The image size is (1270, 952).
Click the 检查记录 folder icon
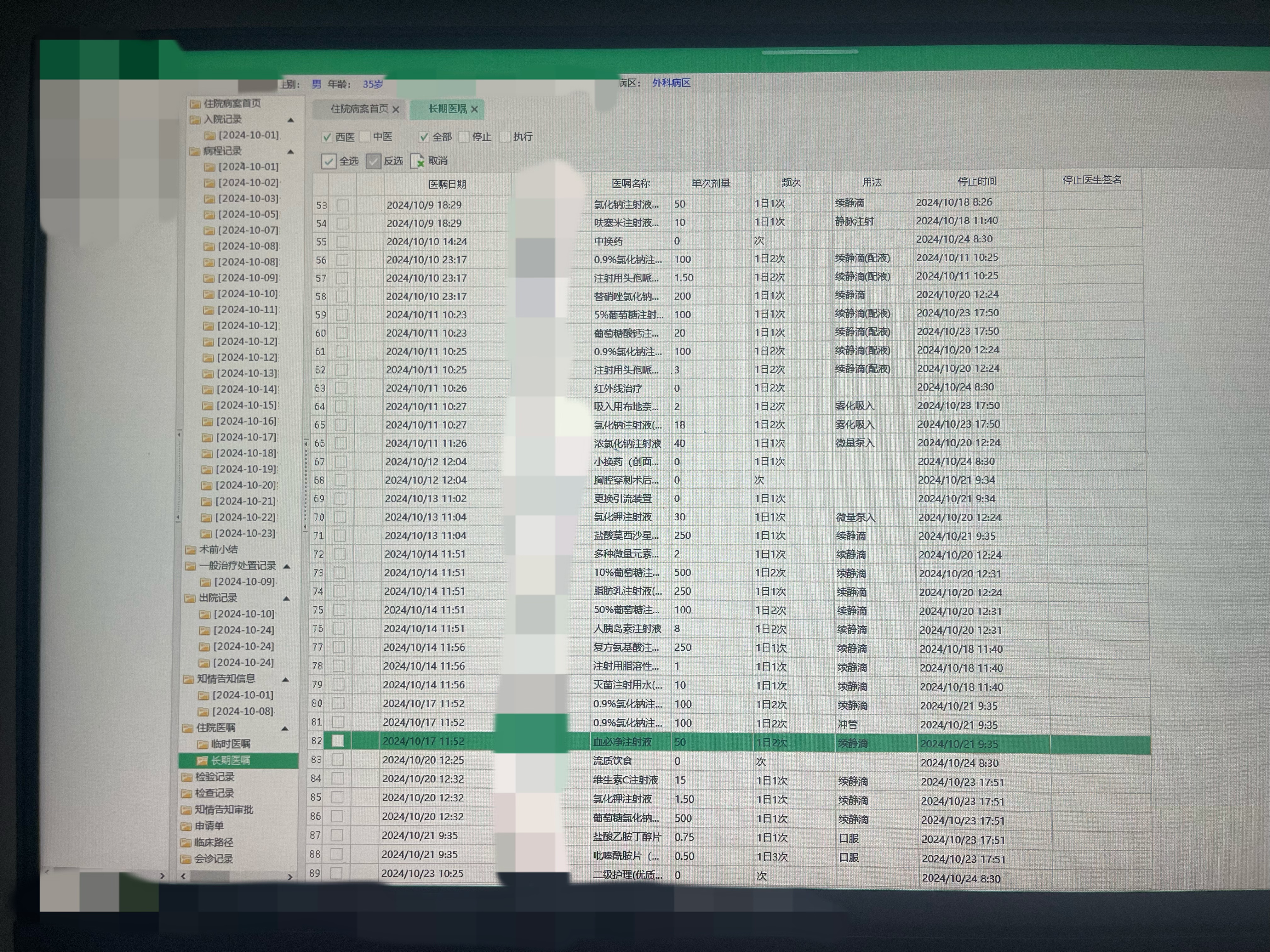(186, 793)
